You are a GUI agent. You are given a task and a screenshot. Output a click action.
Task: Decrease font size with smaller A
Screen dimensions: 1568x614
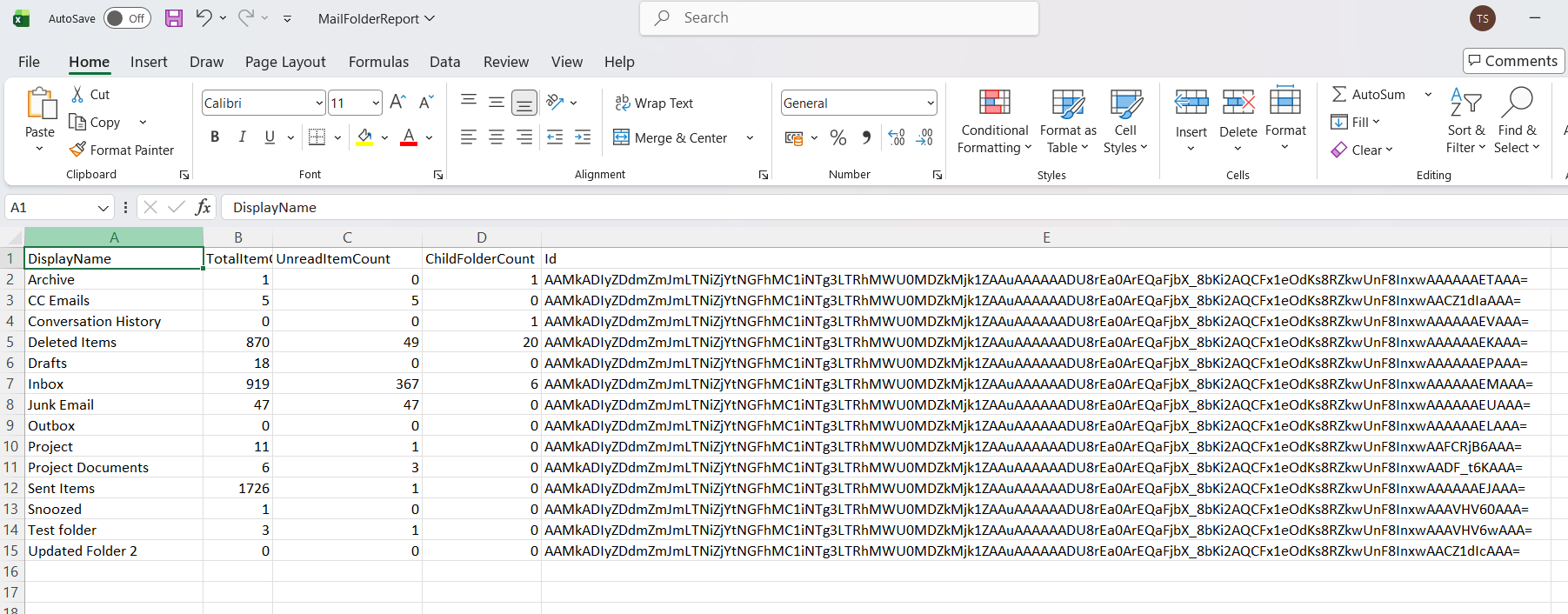tap(426, 103)
